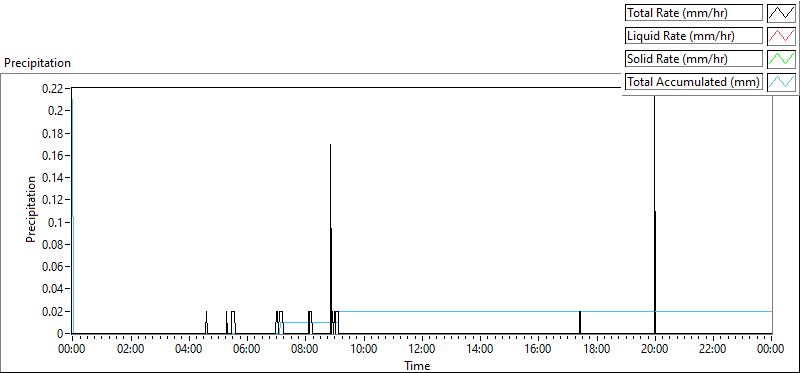The height and width of the screenshot is (373, 800).
Task: Click the Time x-axis label
Action: tap(417, 366)
